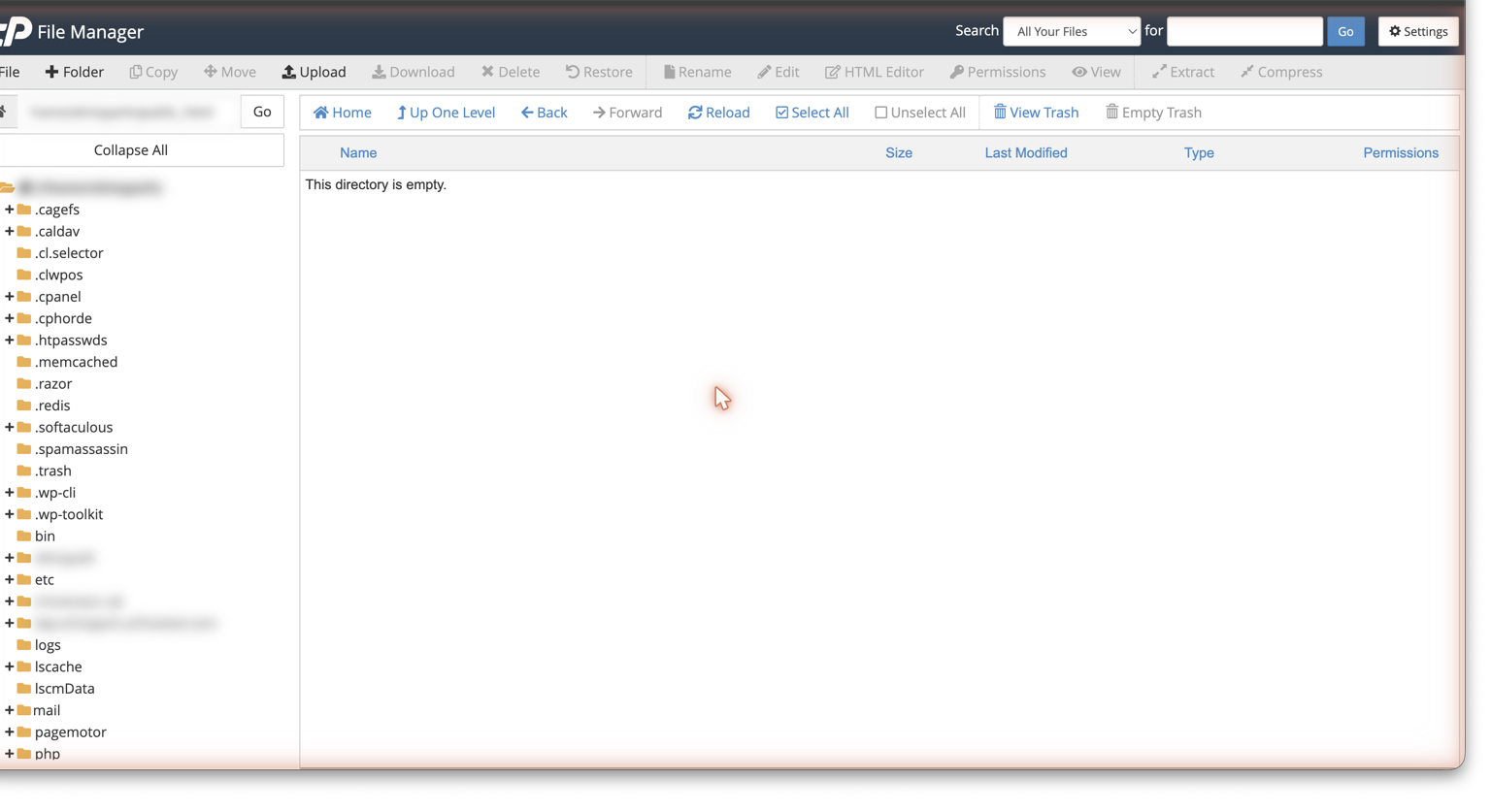Open the Upload dialog

[x=314, y=72]
